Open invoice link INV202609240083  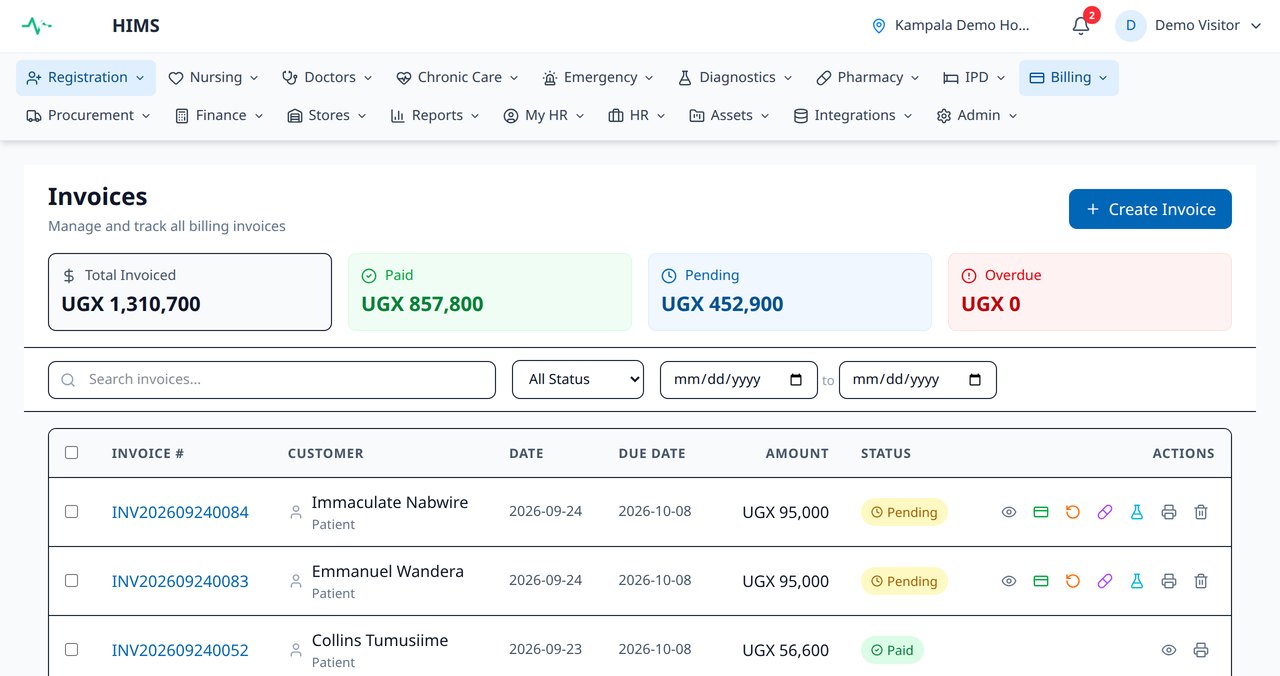click(180, 582)
